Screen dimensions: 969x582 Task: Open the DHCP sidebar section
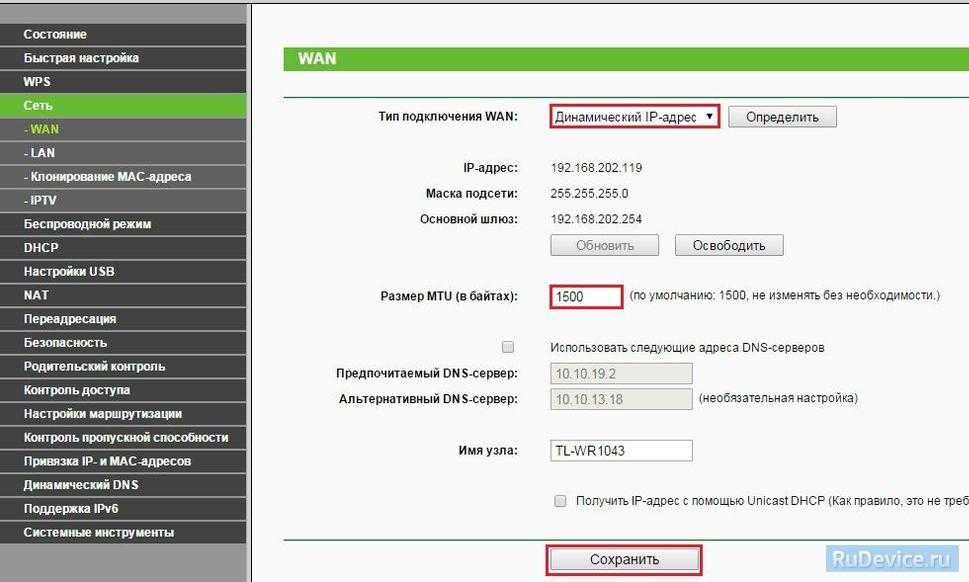click(123, 248)
